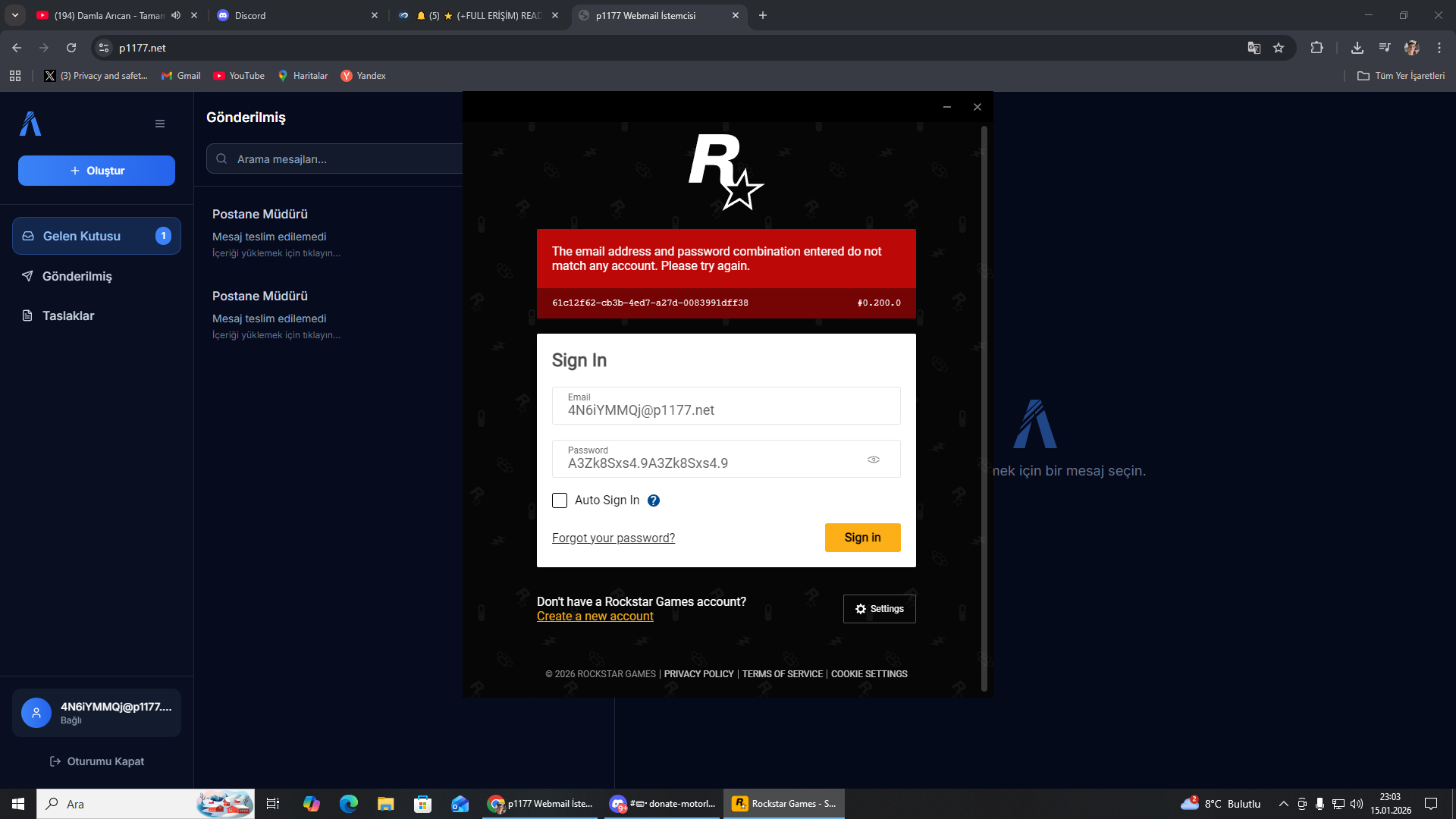The width and height of the screenshot is (1456, 819).
Task: Click the Password field in Rockstar sign in
Action: click(x=726, y=459)
